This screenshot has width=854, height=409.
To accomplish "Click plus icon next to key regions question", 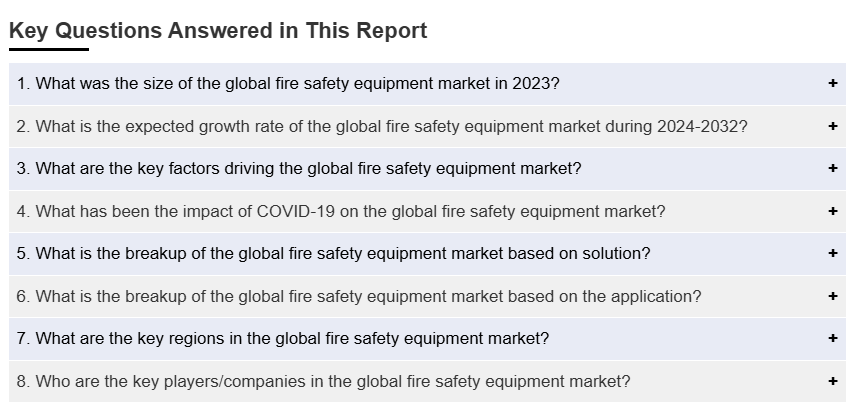I will click(832, 338).
